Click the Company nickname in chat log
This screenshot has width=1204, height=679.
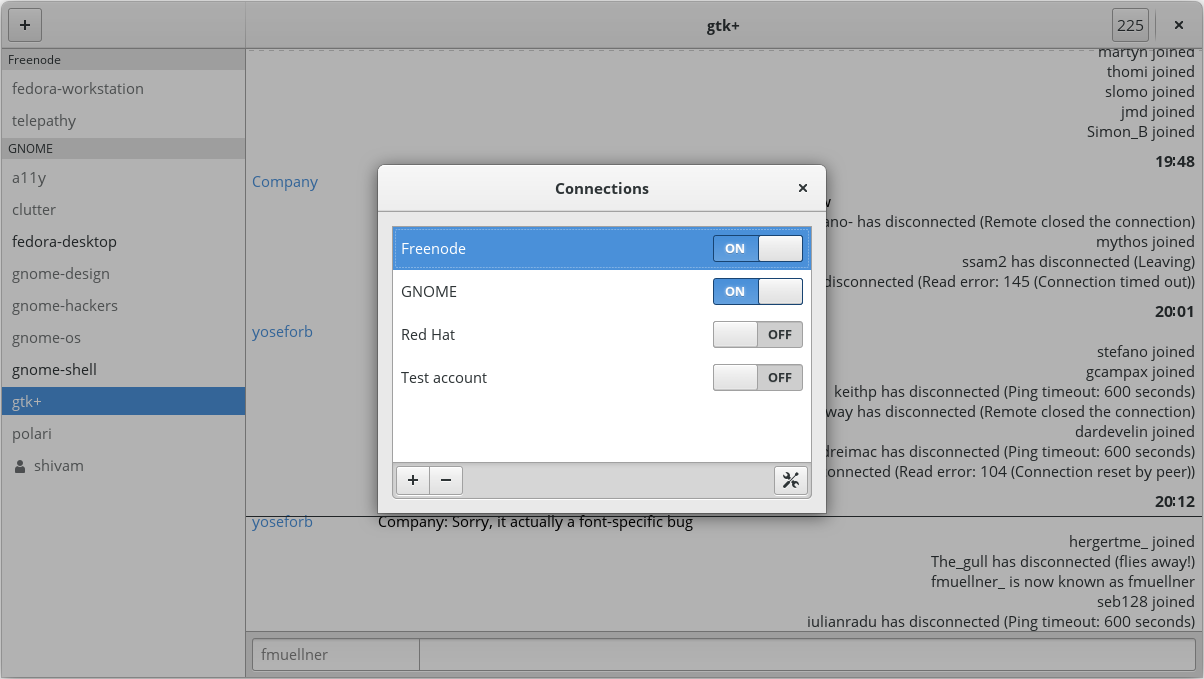click(x=285, y=181)
